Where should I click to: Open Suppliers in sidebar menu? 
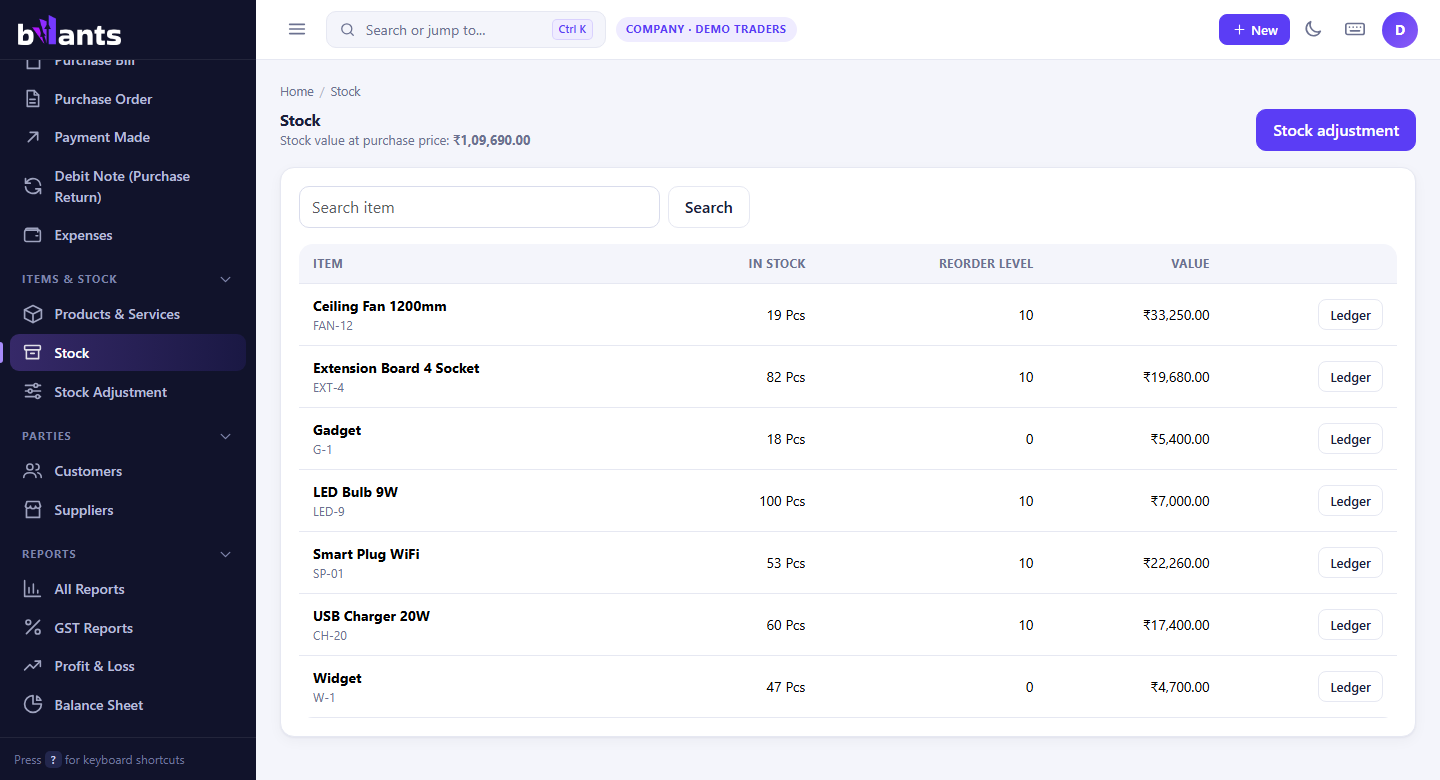(x=128, y=510)
